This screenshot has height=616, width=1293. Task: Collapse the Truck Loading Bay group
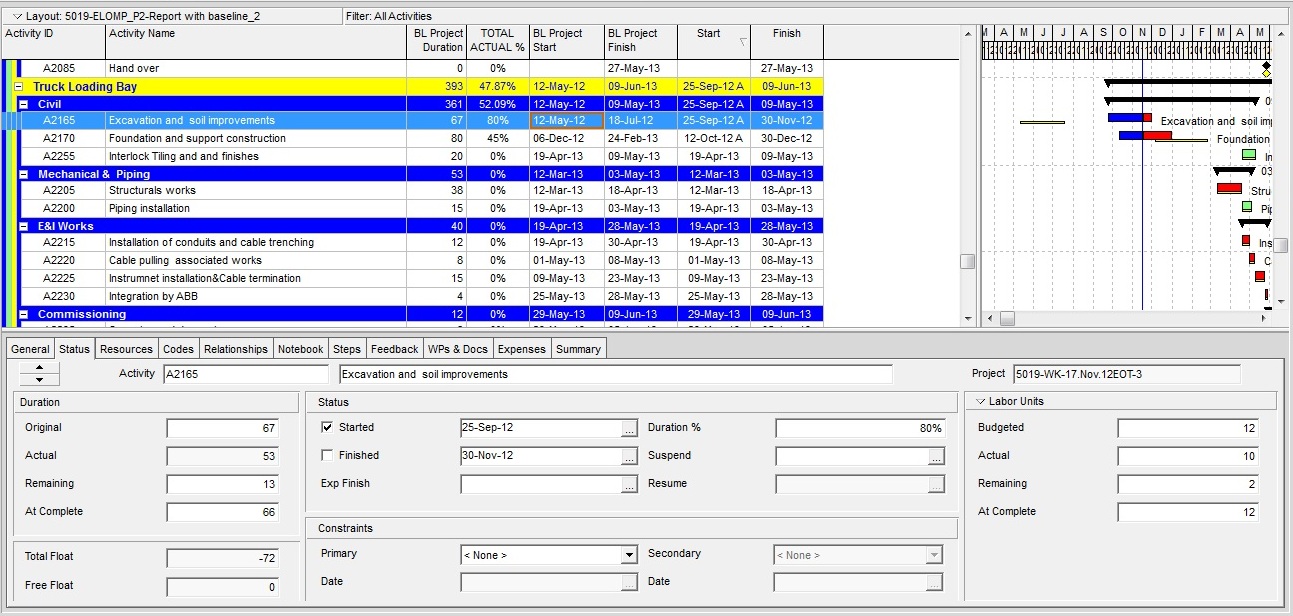point(19,87)
